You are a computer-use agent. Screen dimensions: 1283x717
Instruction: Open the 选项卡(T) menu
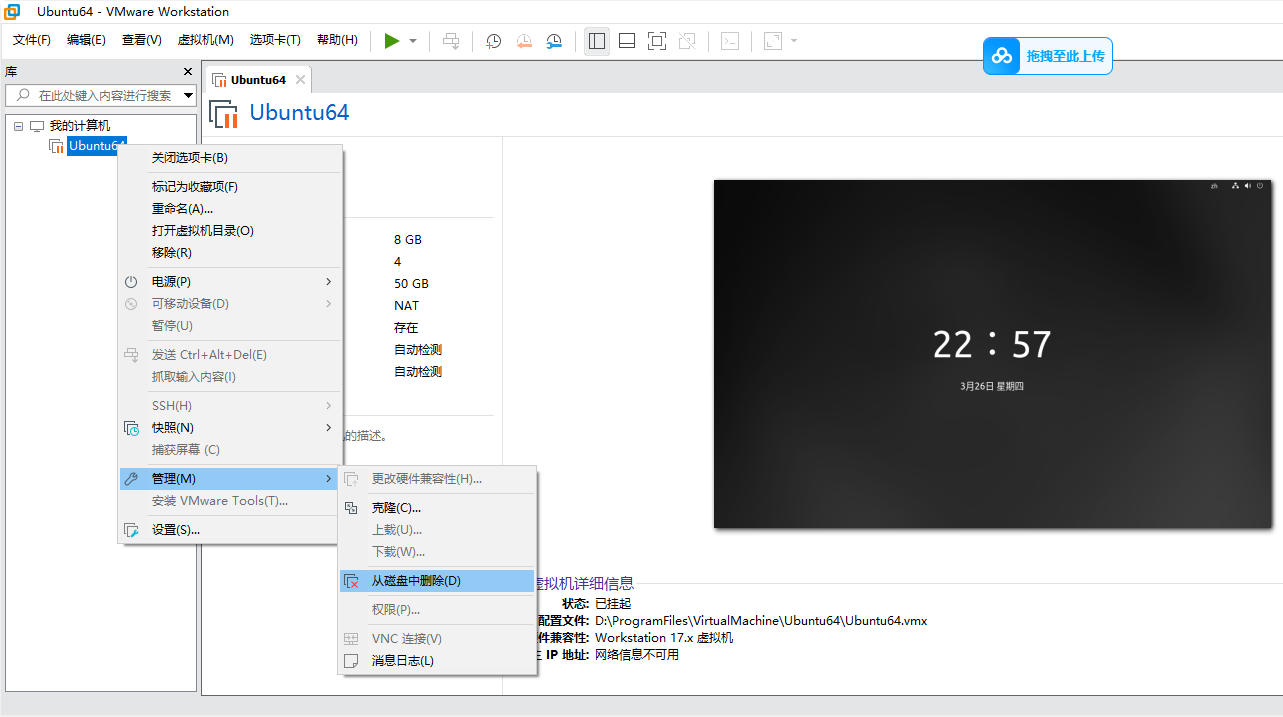(x=275, y=40)
